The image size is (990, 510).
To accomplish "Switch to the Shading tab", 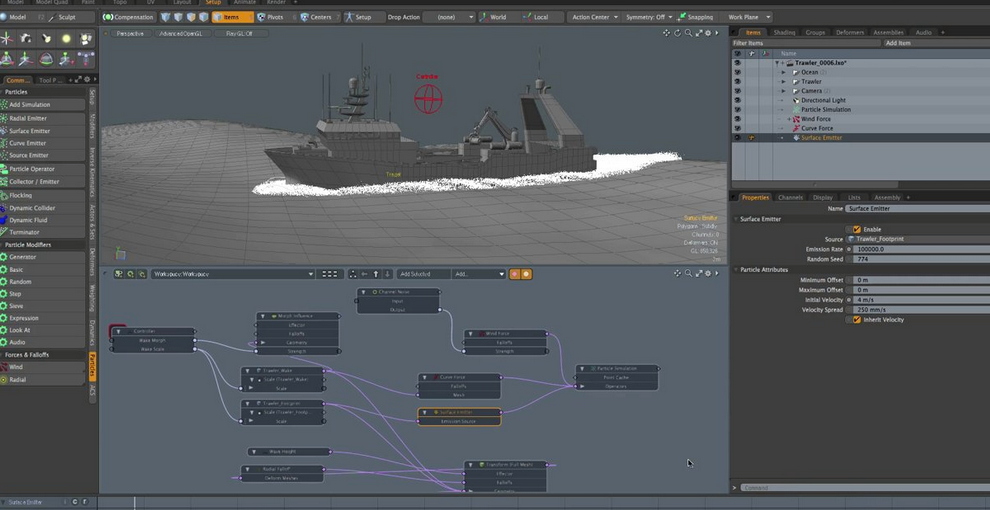I will point(784,33).
